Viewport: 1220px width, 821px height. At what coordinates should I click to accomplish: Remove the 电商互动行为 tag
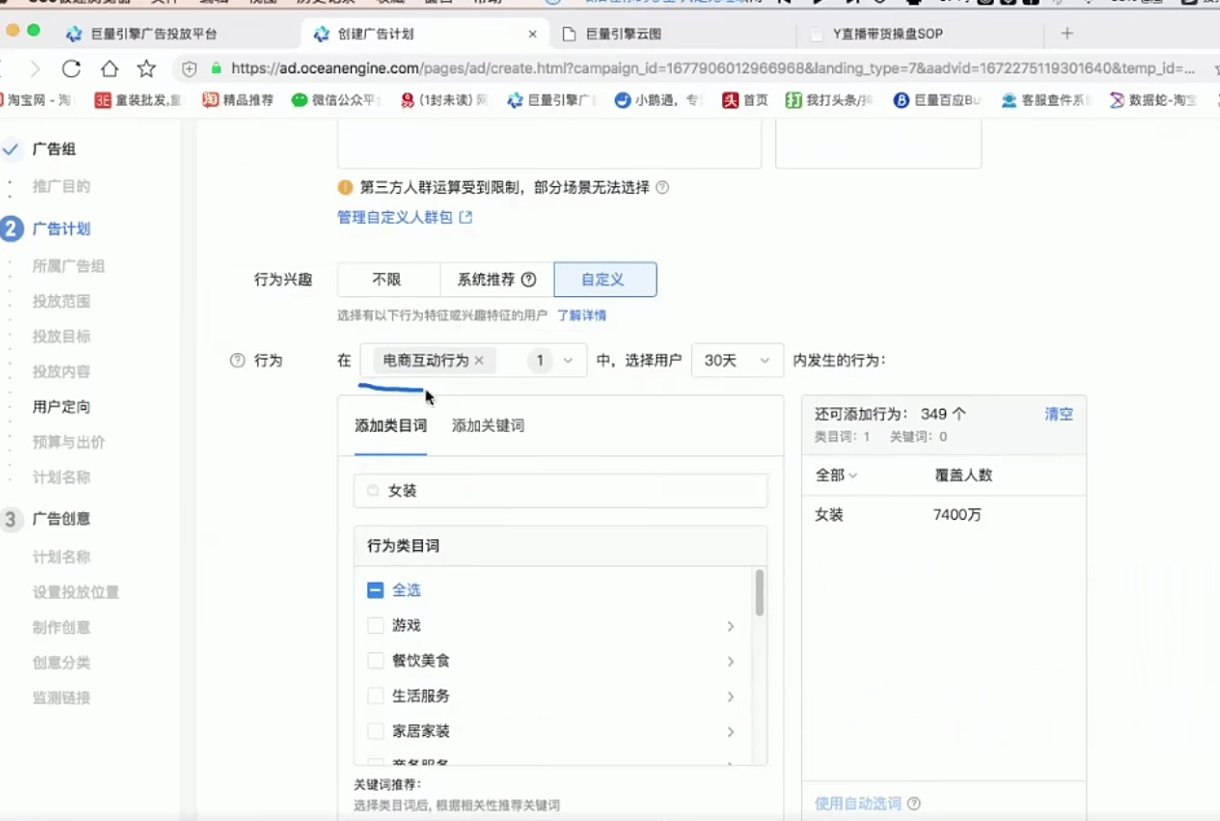coord(479,361)
